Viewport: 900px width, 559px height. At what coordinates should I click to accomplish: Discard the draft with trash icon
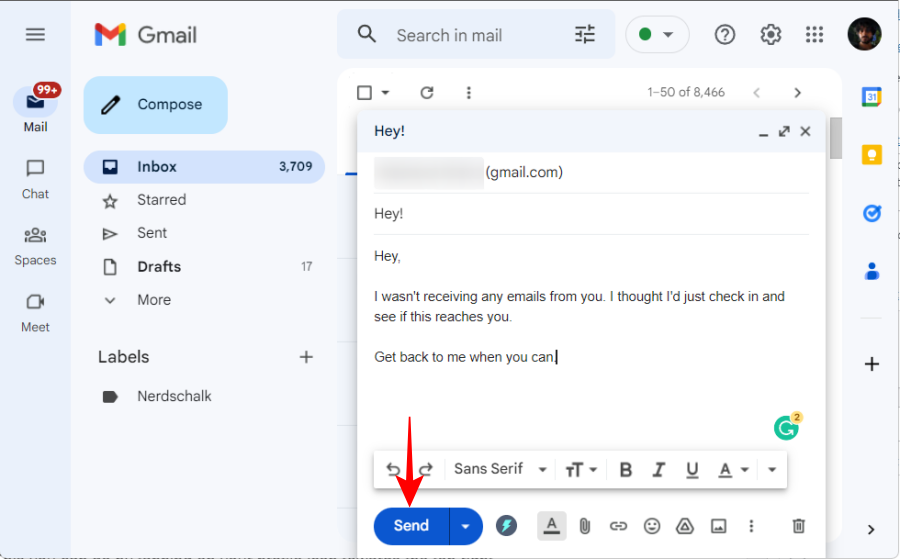pyautogui.click(x=798, y=526)
